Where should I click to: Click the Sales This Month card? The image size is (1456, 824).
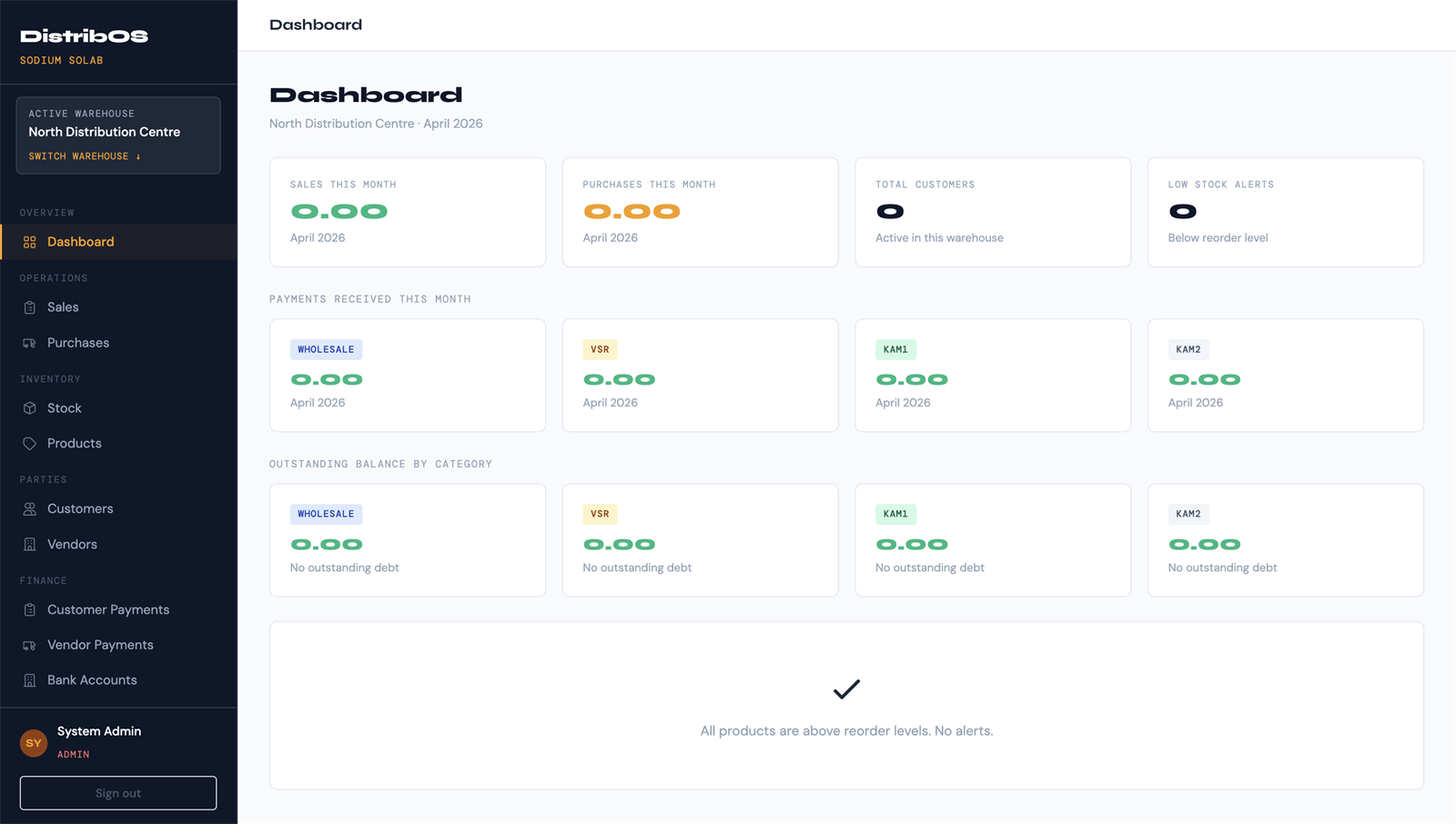click(x=408, y=212)
